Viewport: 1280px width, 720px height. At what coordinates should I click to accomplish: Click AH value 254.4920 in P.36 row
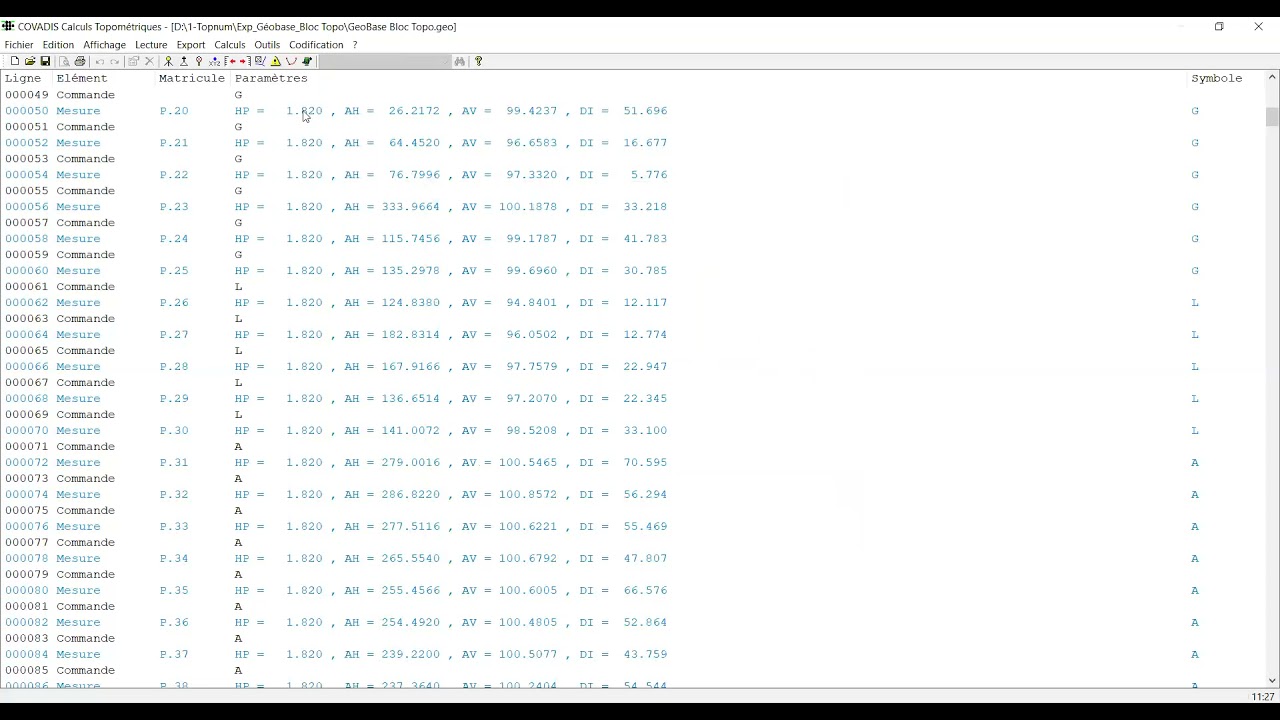410,623
